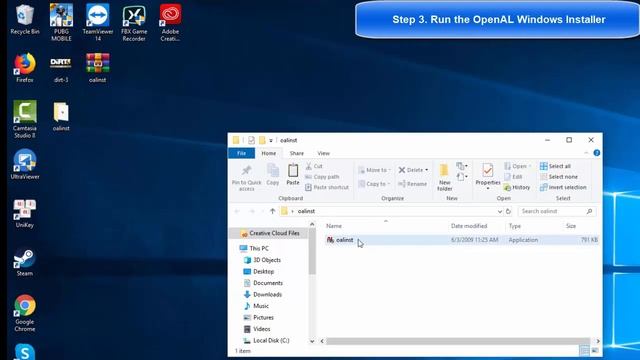Select the Steam desktop icon

(x=25, y=262)
